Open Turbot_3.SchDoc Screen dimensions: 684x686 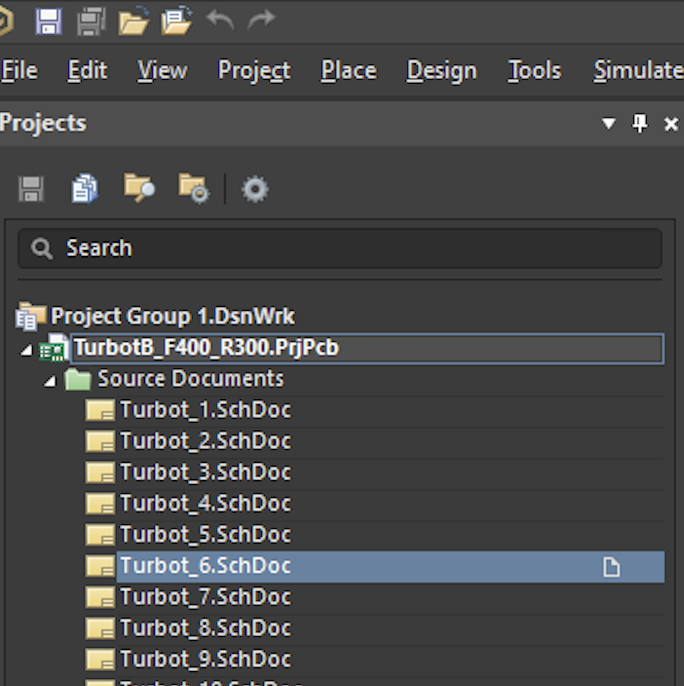click(206, 472)
